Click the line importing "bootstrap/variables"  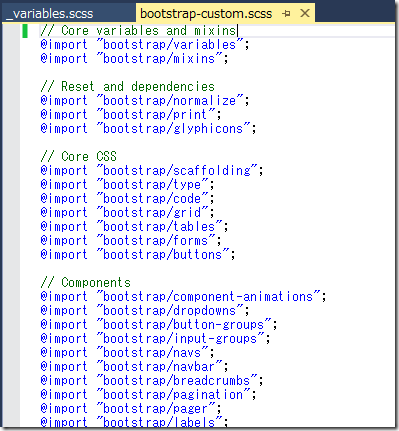tap(145, 45)
